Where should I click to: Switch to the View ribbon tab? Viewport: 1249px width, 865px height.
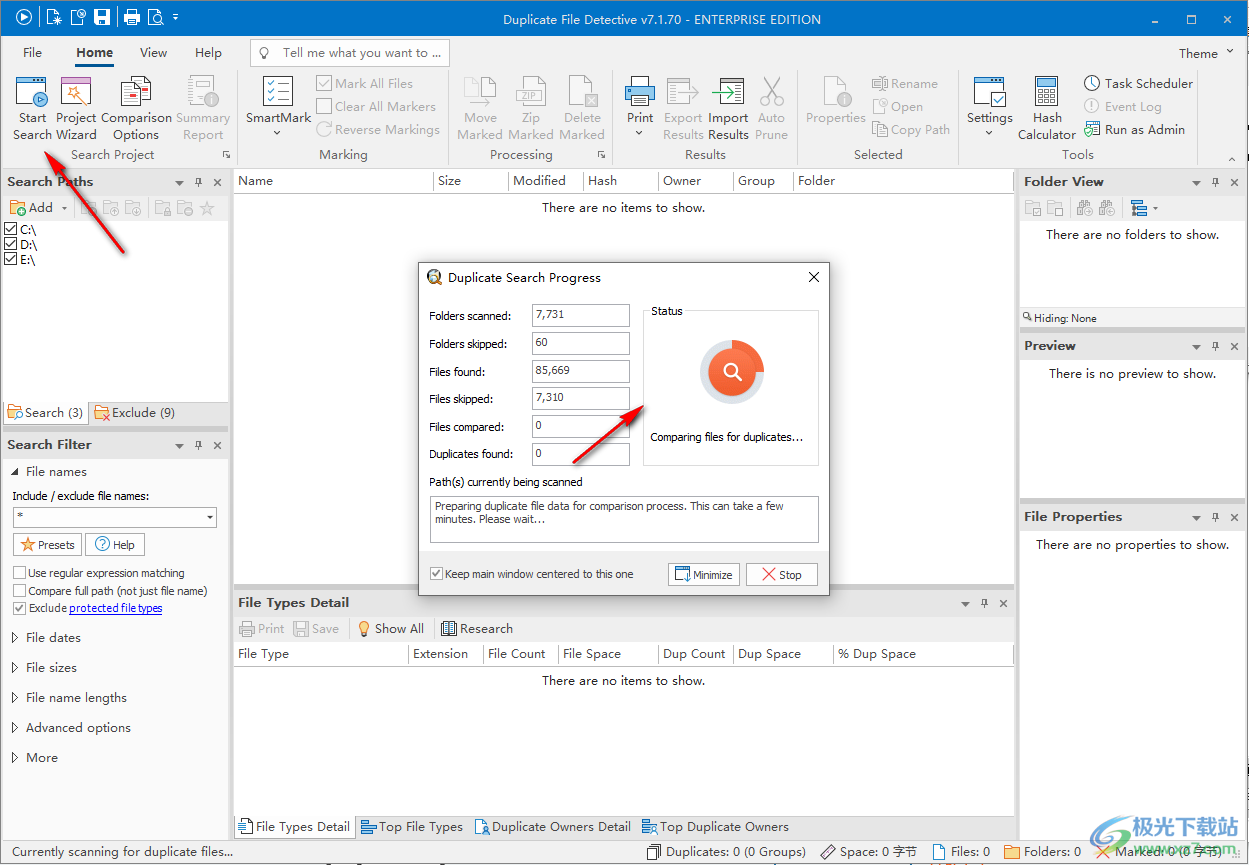pyautogui.click(x=153, y=53)
